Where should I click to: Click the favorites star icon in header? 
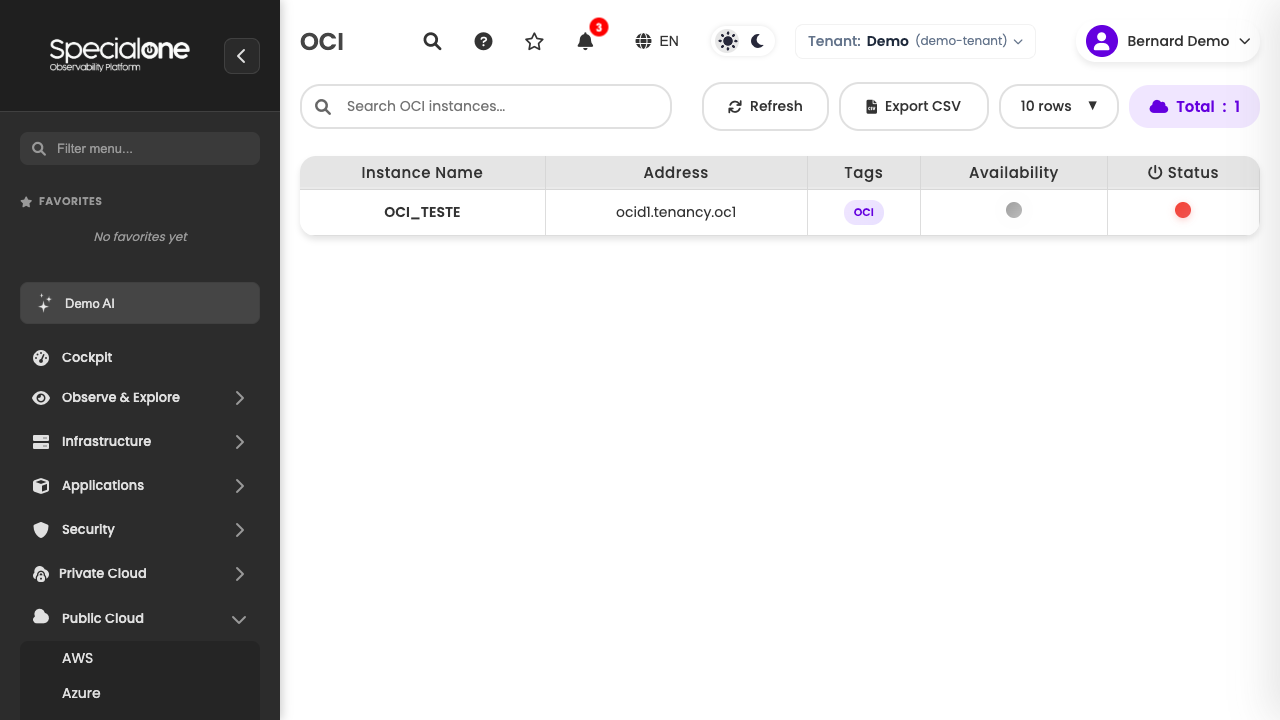coord(534,41)
